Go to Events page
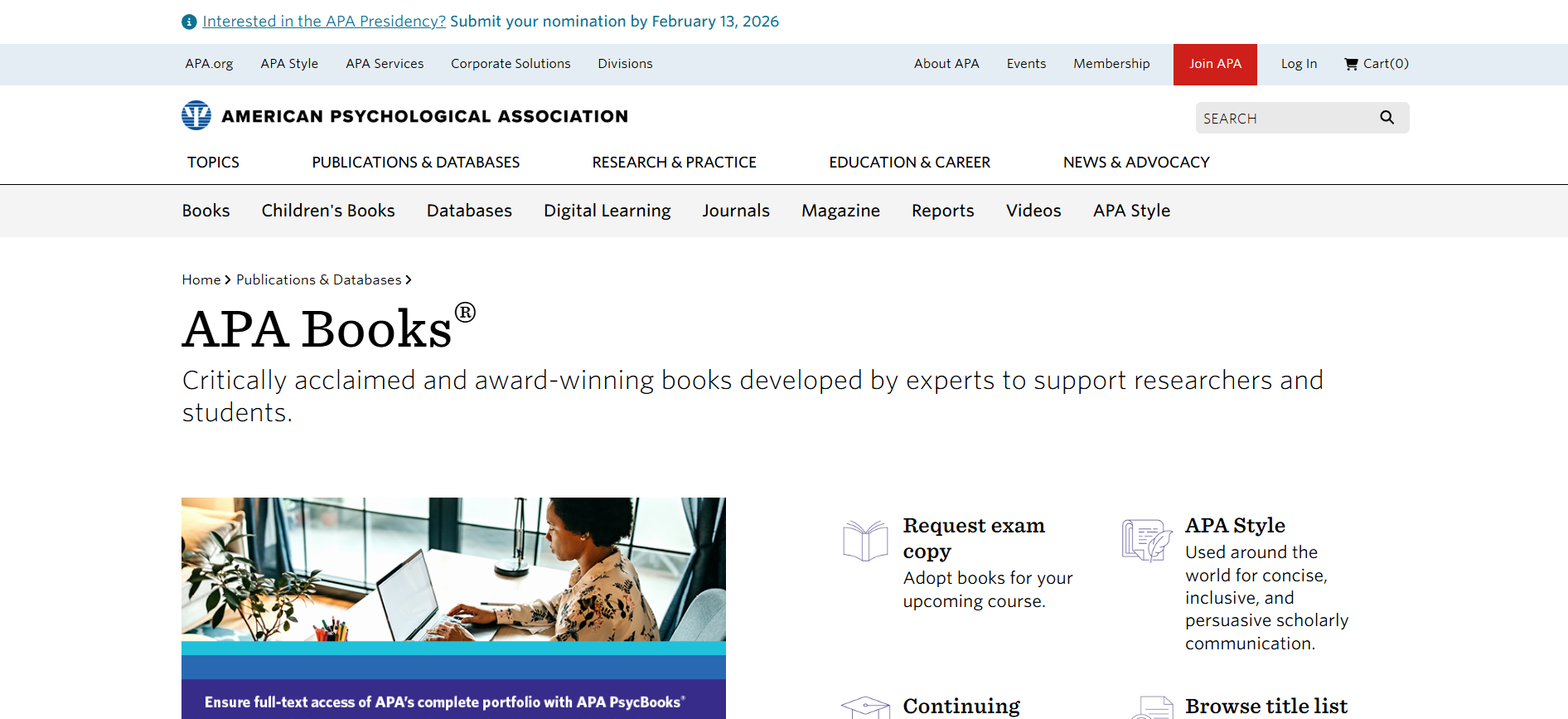 [1026, 64]
